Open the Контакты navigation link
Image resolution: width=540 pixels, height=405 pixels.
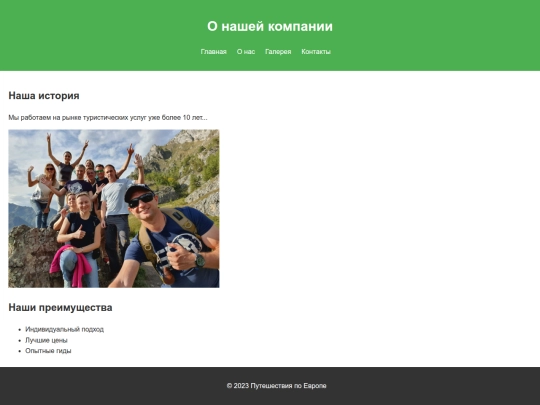pyautogui.click(x=316, y=52)
